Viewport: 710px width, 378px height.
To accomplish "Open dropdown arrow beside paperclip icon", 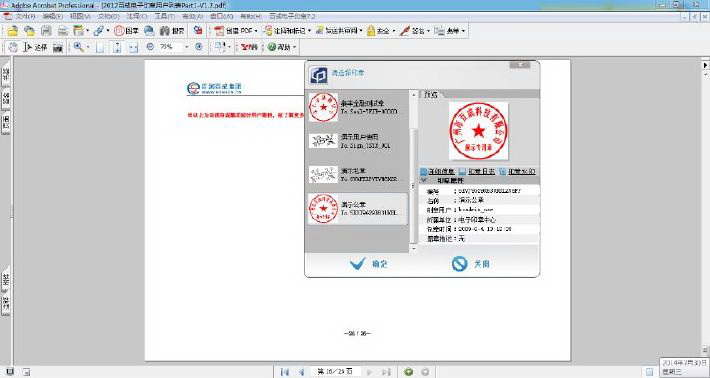I will (x=108, y=31).
